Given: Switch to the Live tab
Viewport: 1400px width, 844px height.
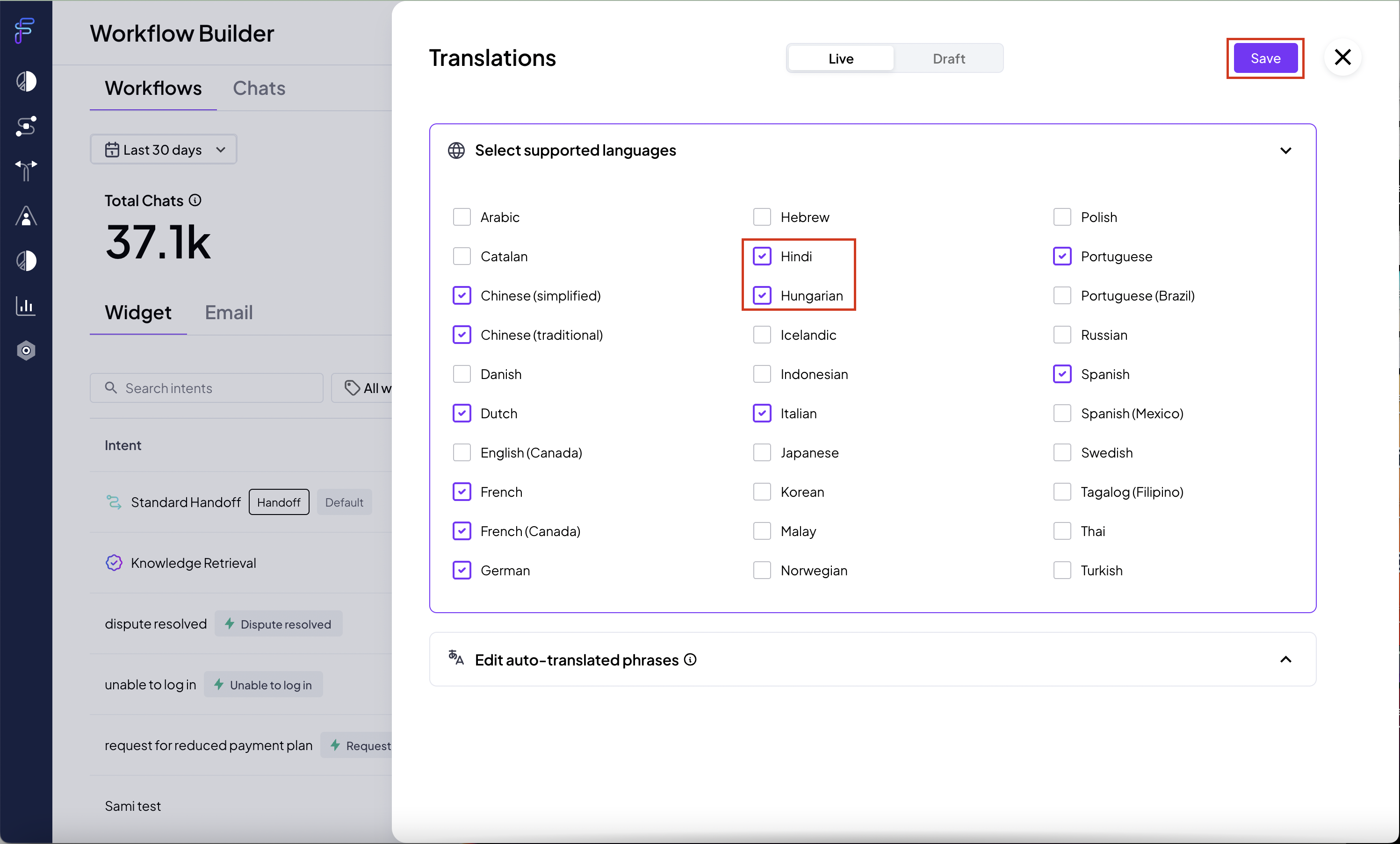Looking at the screenshot, I should click(x=841, y=58).
